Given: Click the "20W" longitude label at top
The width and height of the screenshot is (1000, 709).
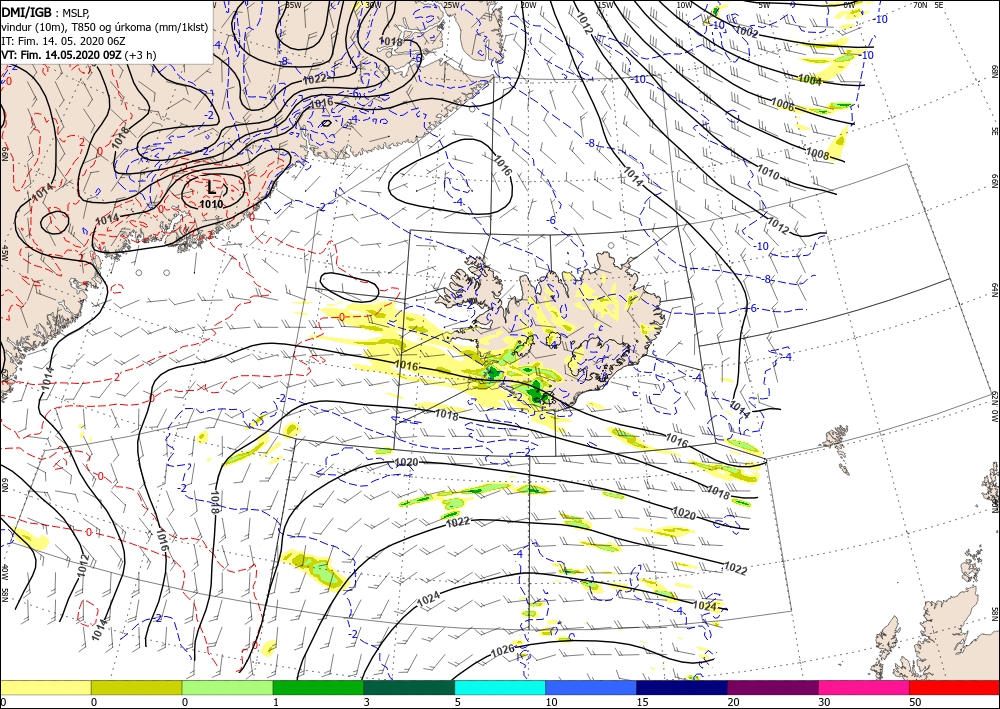Looking at the screenshot, I should click(x=527, y=5).
